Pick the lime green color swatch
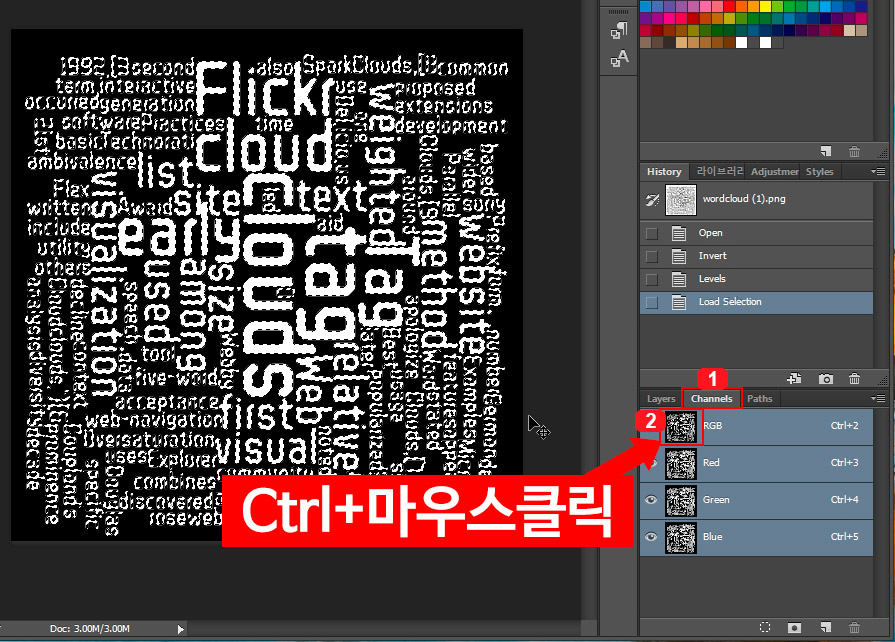Image resolution: width=895 pixels, height=642 pixels. point(777,6)
